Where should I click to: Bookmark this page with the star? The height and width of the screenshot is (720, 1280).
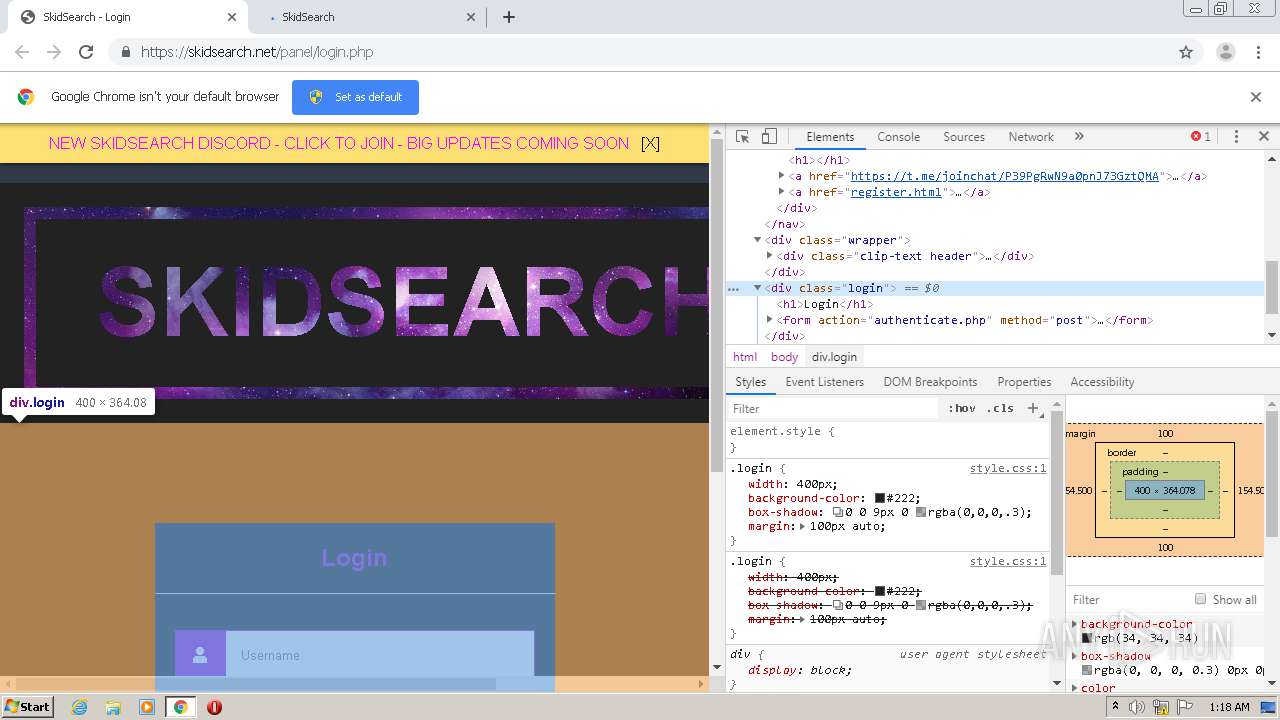click(x=1186, y=52)
